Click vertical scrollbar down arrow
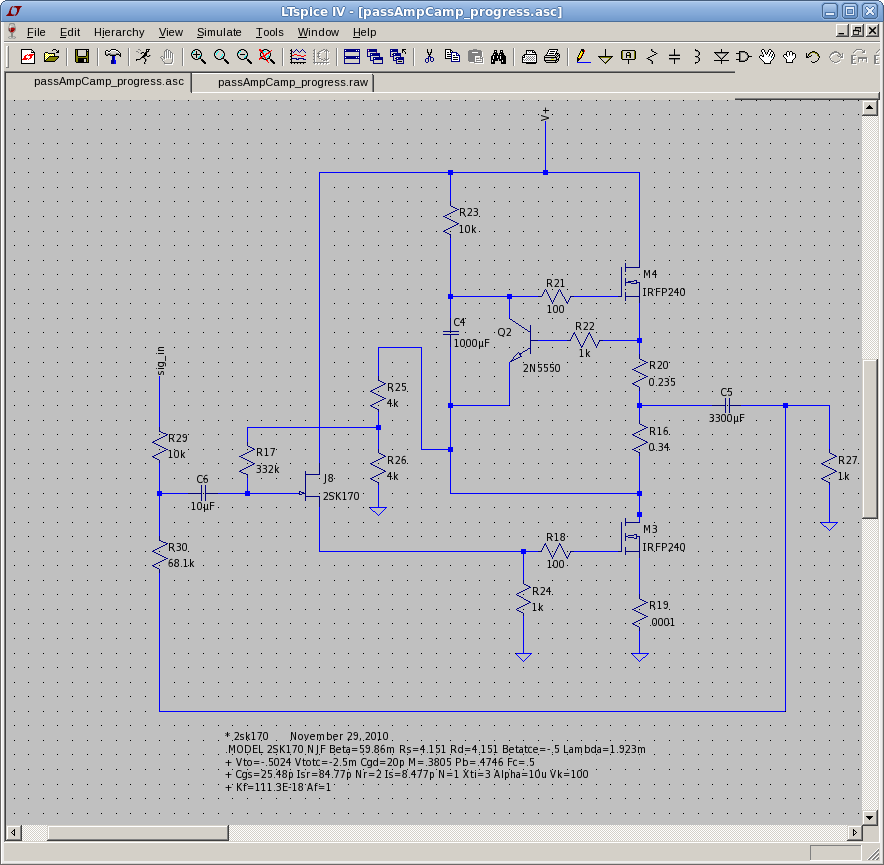 coord(869,817)
